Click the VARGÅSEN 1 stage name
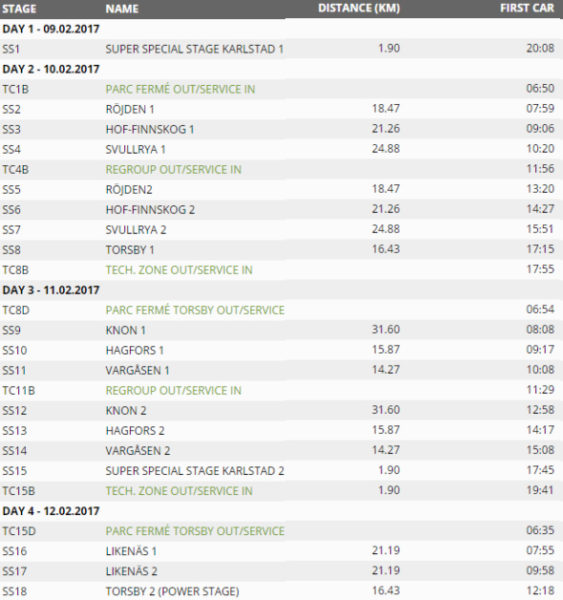The width and height of the screenshot is (563, 600). coord(137,370)
